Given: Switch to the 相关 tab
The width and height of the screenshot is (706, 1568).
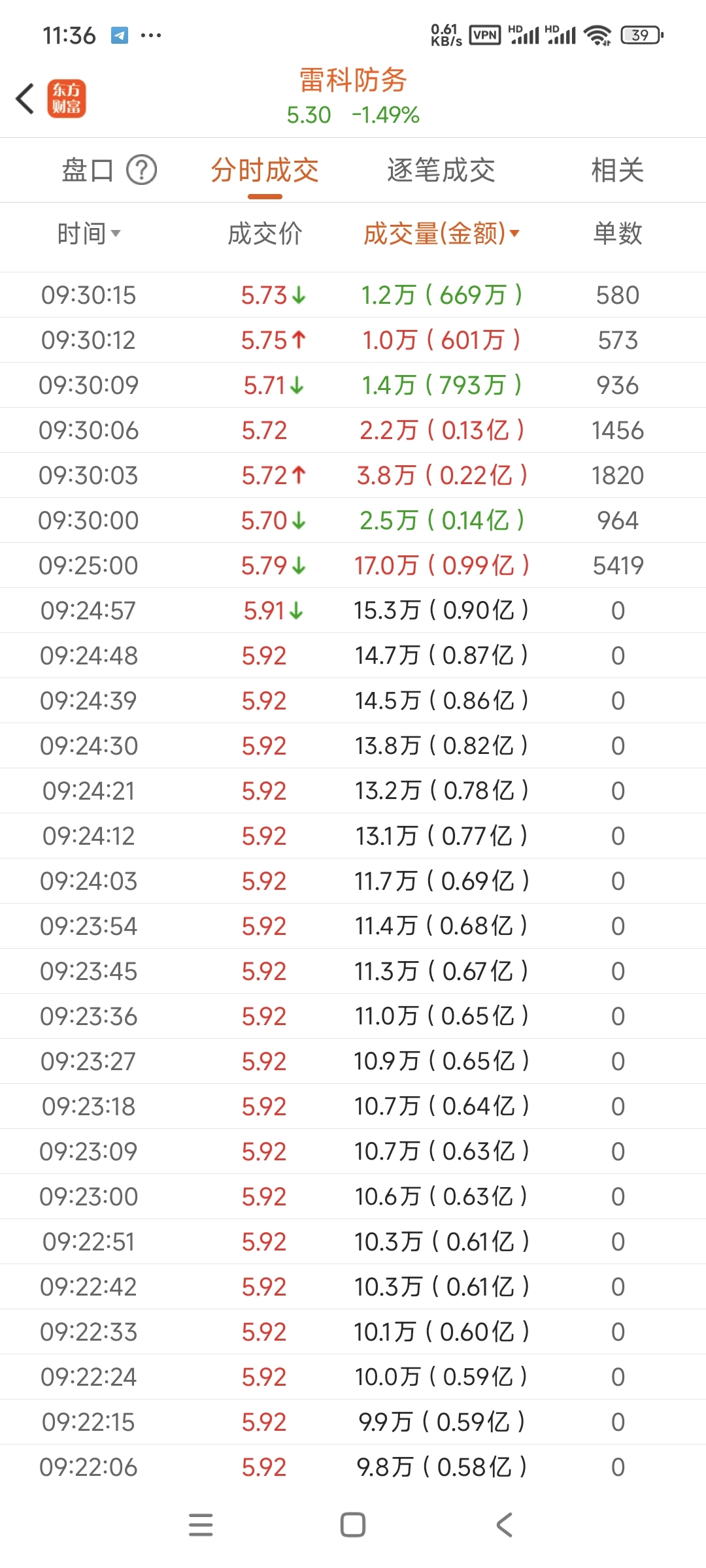Looking at the screenshot, I should pyautogui.click(x=618, y=171).
